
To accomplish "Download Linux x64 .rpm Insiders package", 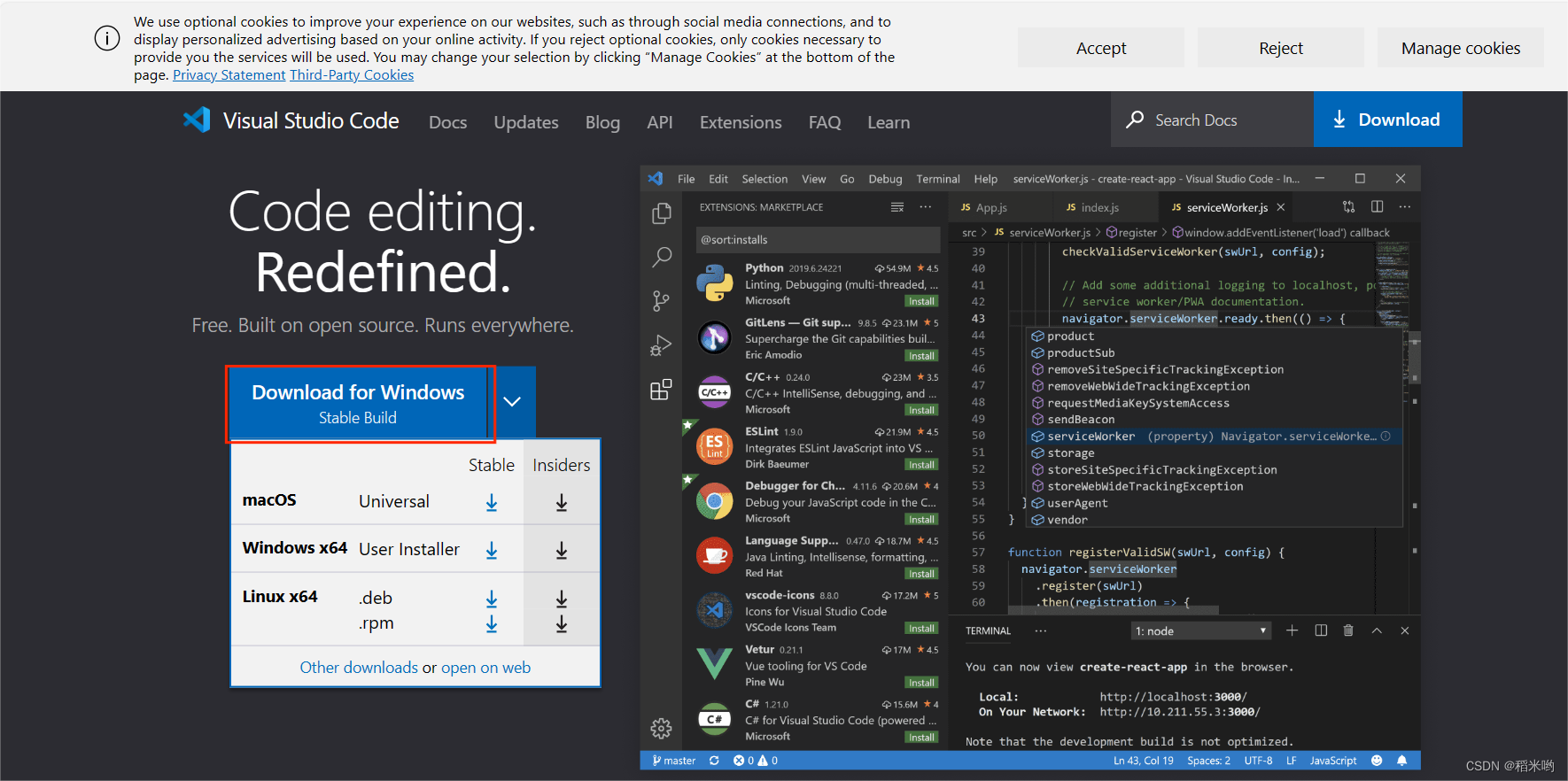I will [x=562, y=624].
